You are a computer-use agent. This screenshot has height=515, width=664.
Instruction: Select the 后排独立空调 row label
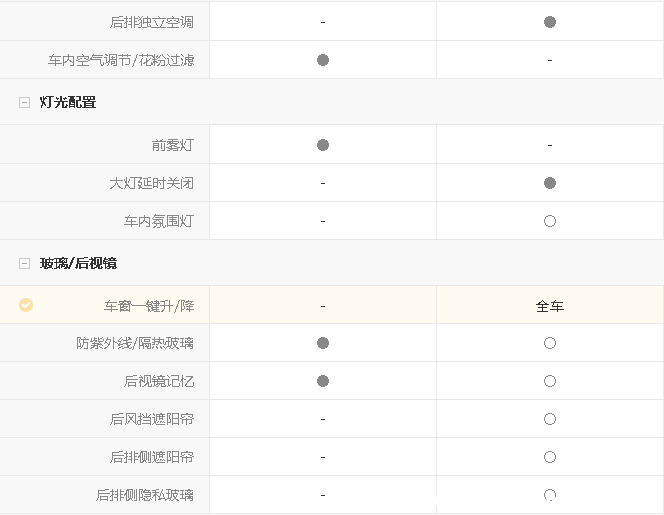(151, 22)
